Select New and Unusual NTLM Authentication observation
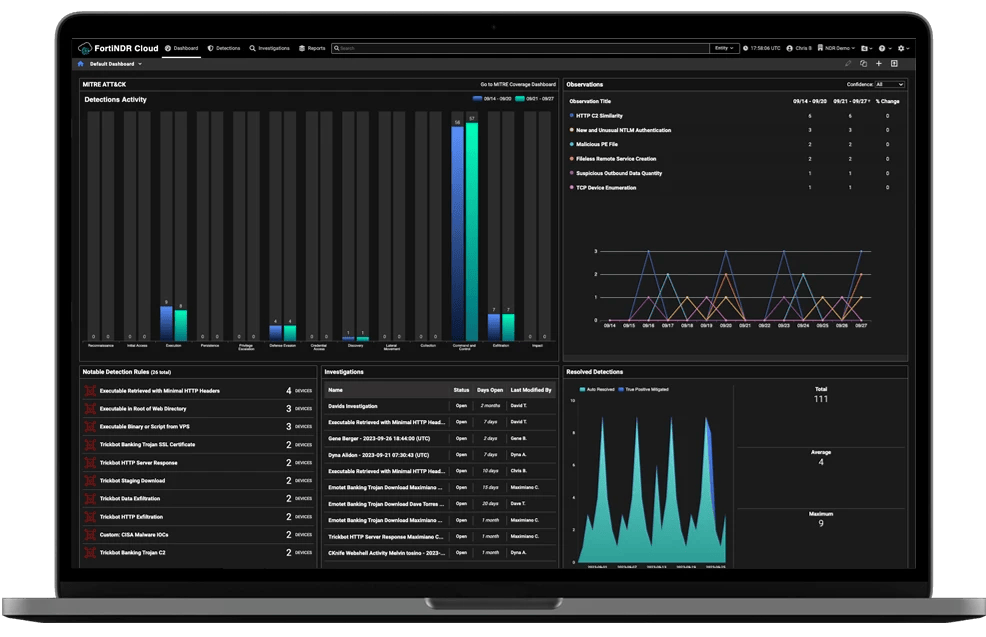Screen dimensions: 986x637 click(x=623, y=130)
